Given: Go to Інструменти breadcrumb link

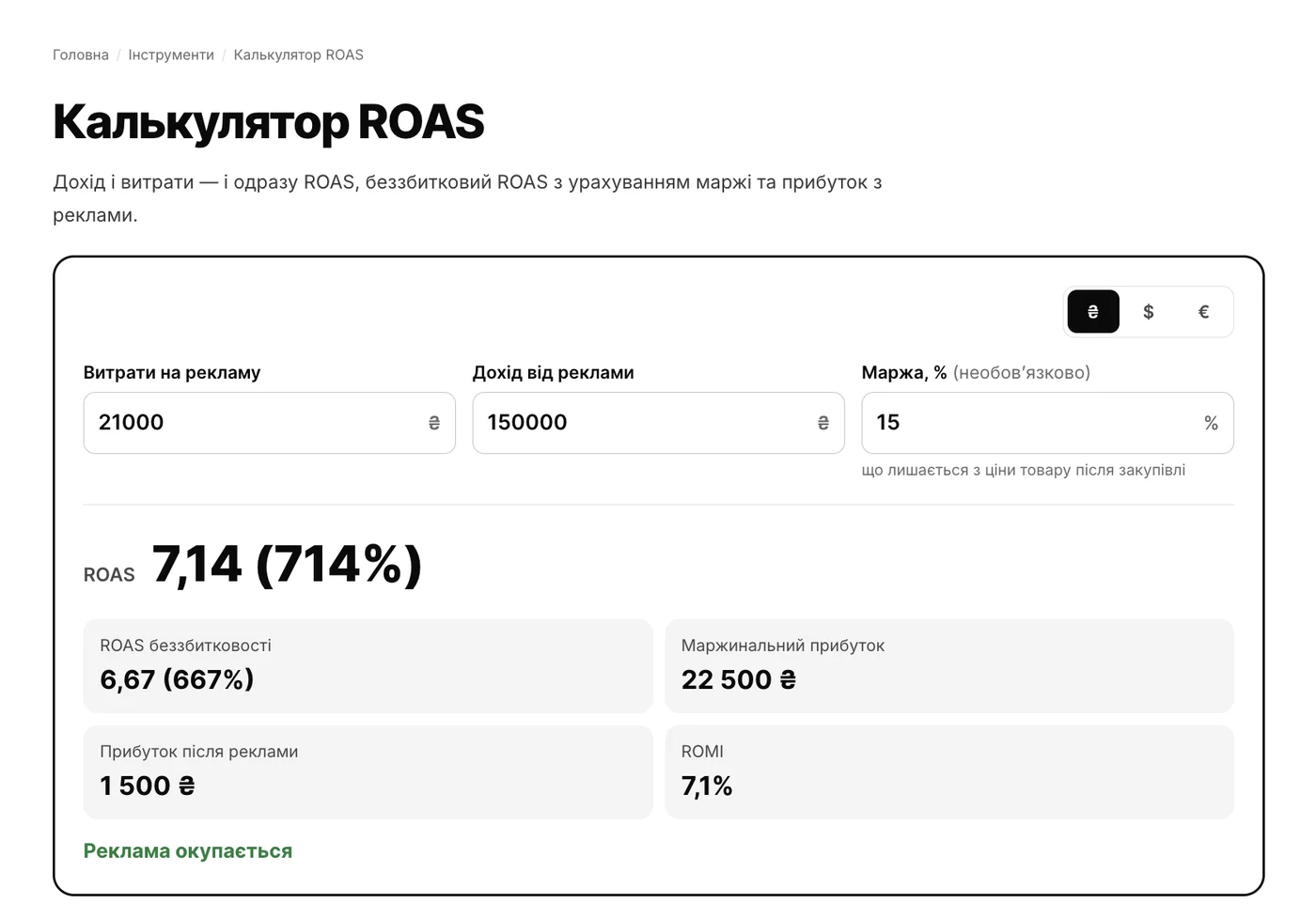Looking at the screenshot, I should pyautogui.click(x=171, y=55).
